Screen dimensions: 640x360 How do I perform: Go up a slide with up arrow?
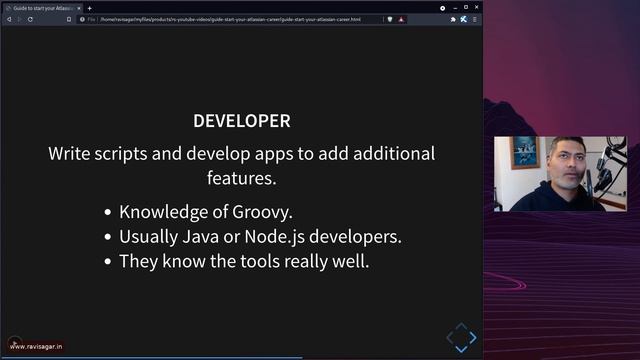pyautogui.click(x=461, y=326)
